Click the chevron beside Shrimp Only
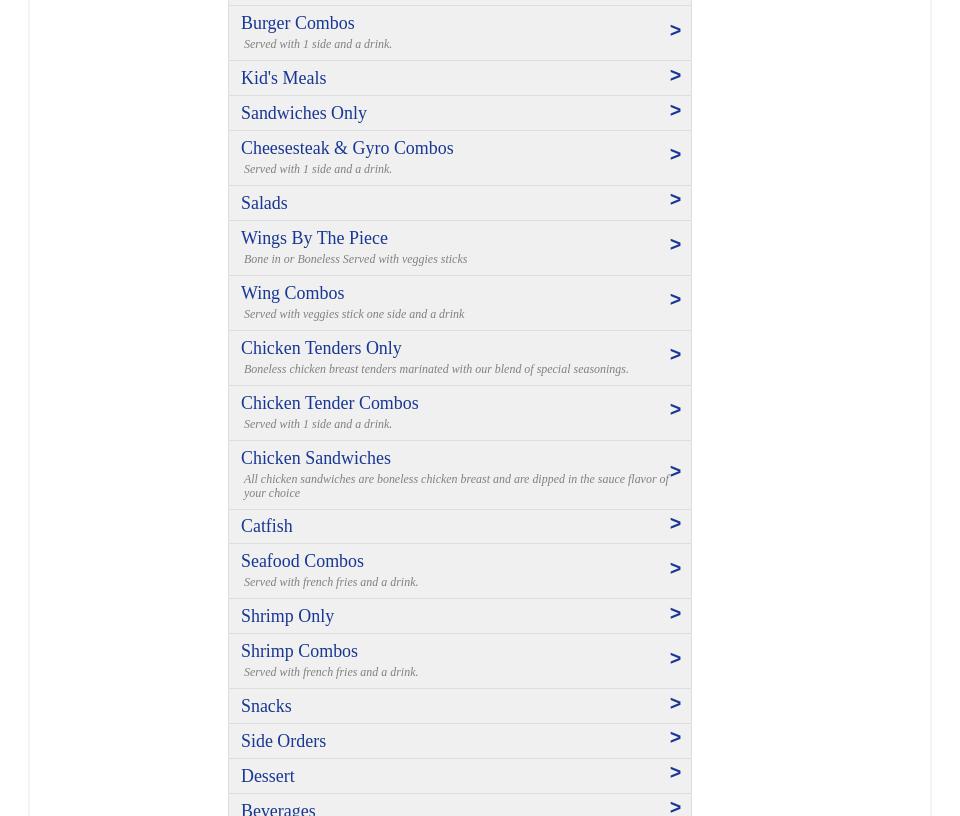 [675, 614]
